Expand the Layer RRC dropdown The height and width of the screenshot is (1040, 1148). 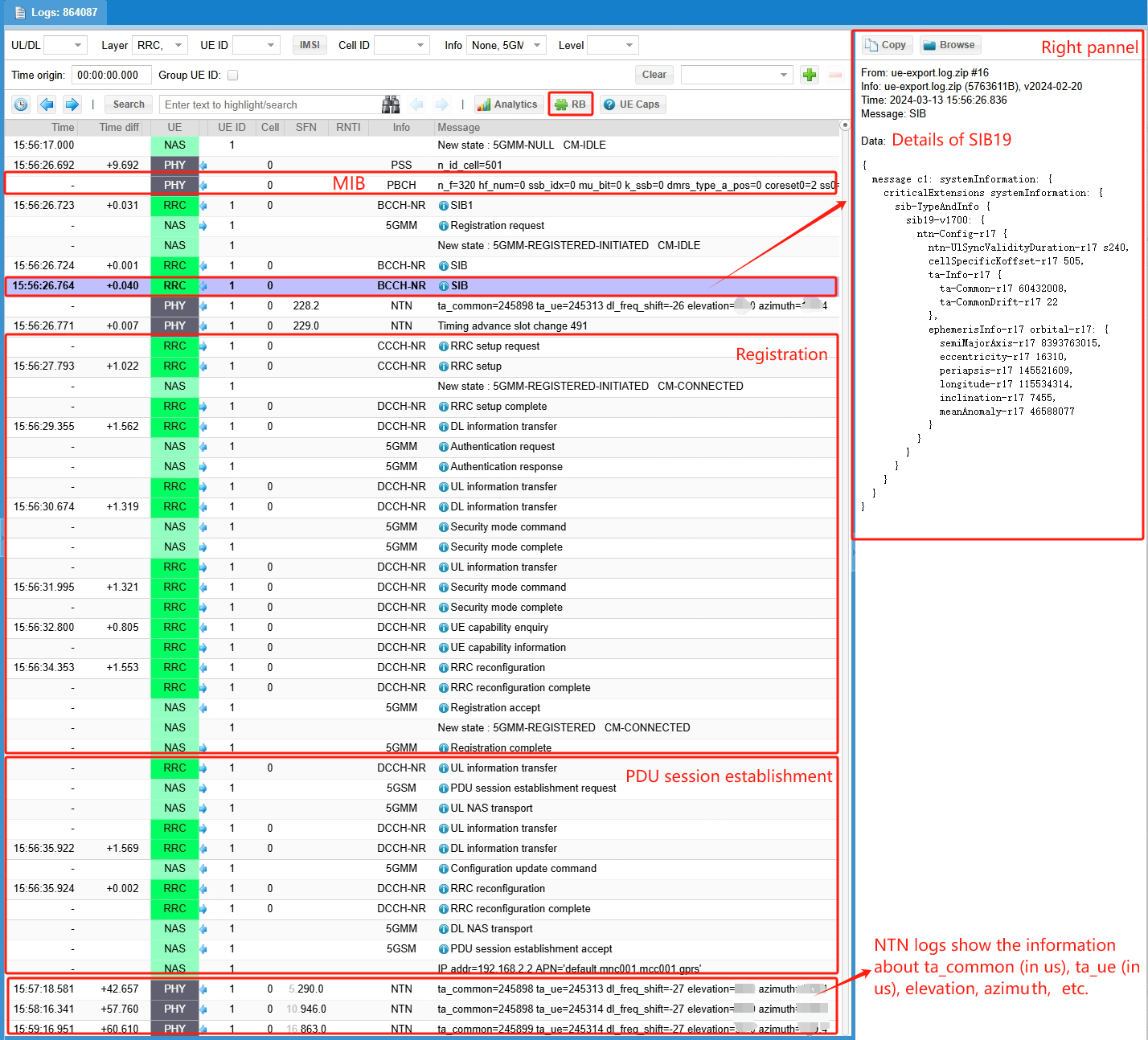pyautogui.click(x=159, y=45)
